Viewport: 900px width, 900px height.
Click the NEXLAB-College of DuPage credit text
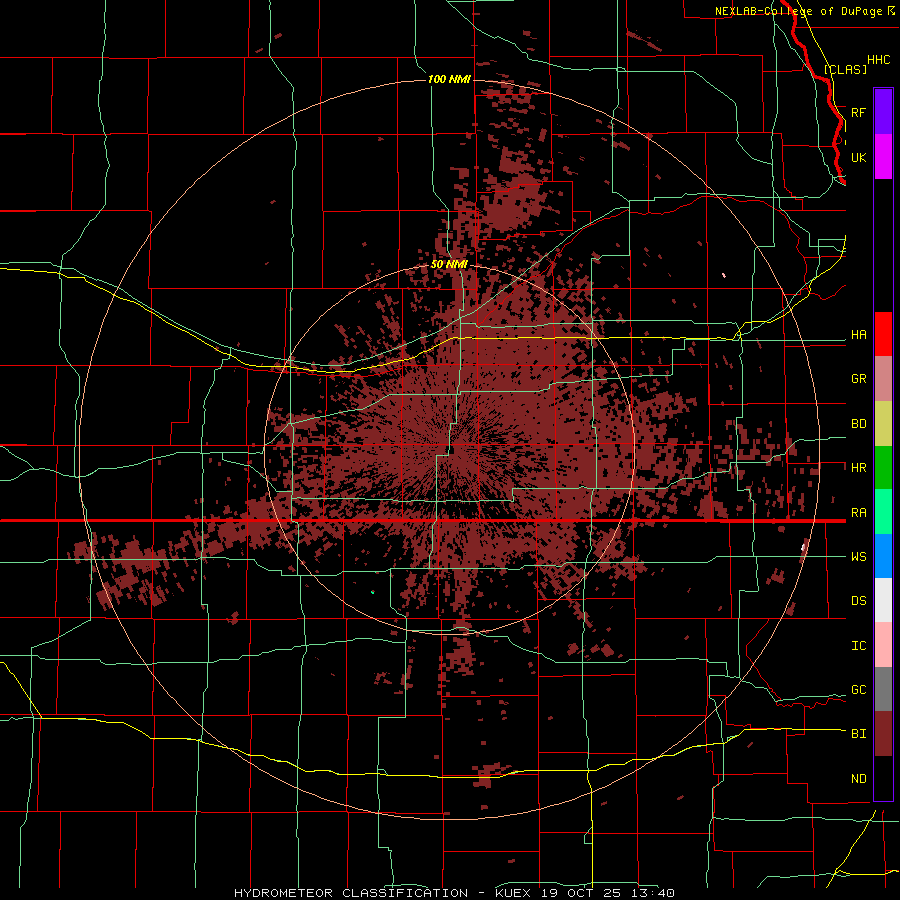pyautogui.click(x=798, y=11)
